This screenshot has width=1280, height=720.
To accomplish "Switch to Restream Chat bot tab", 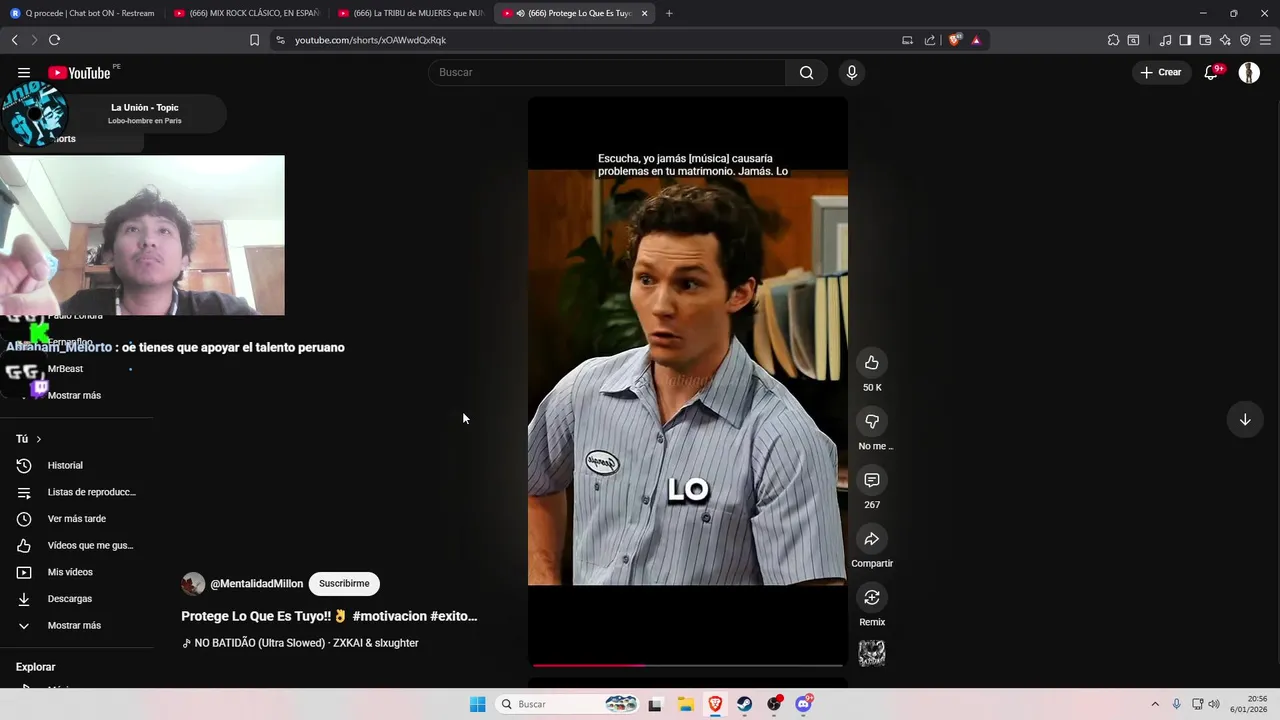I will (x=83, y=13).
